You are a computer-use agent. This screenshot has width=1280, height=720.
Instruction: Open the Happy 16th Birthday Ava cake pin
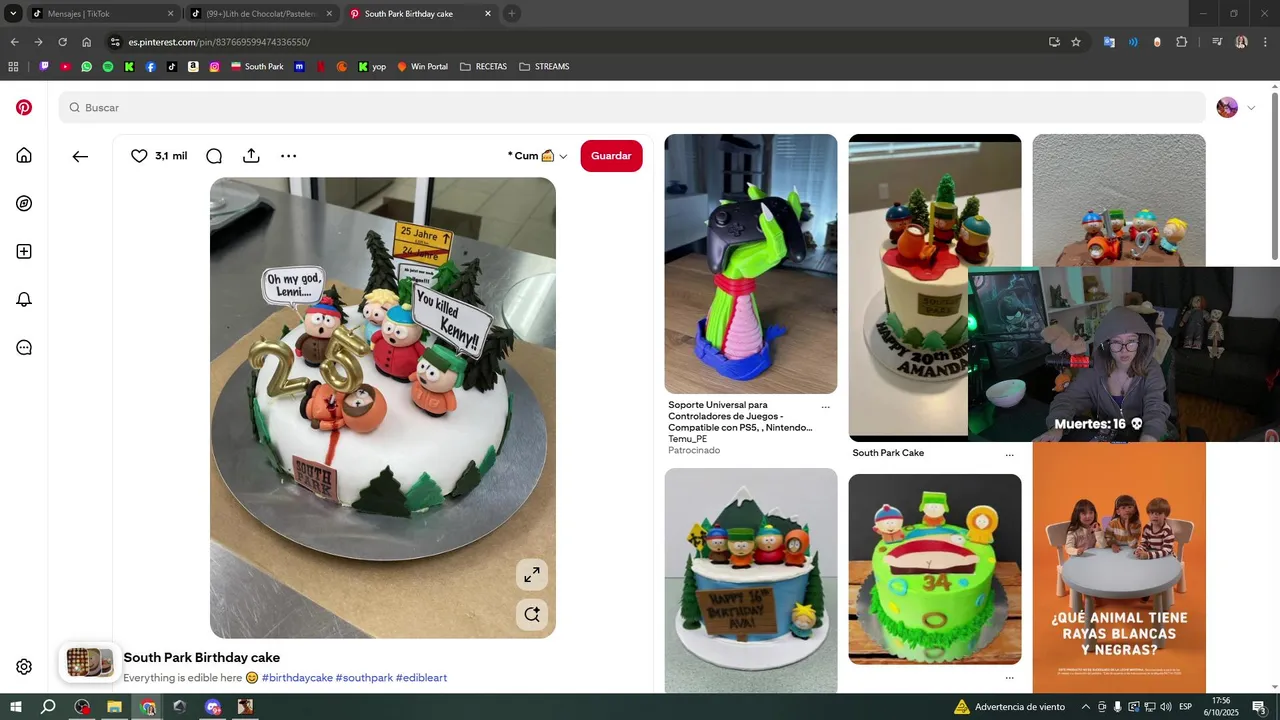point(751,580)
